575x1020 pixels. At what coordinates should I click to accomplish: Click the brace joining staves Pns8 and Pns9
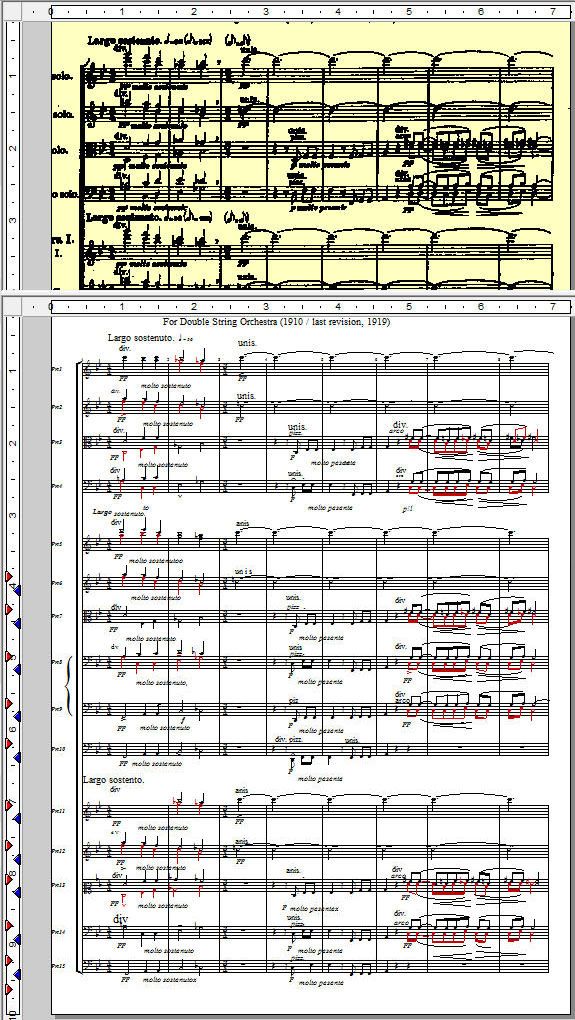[70, 686]
